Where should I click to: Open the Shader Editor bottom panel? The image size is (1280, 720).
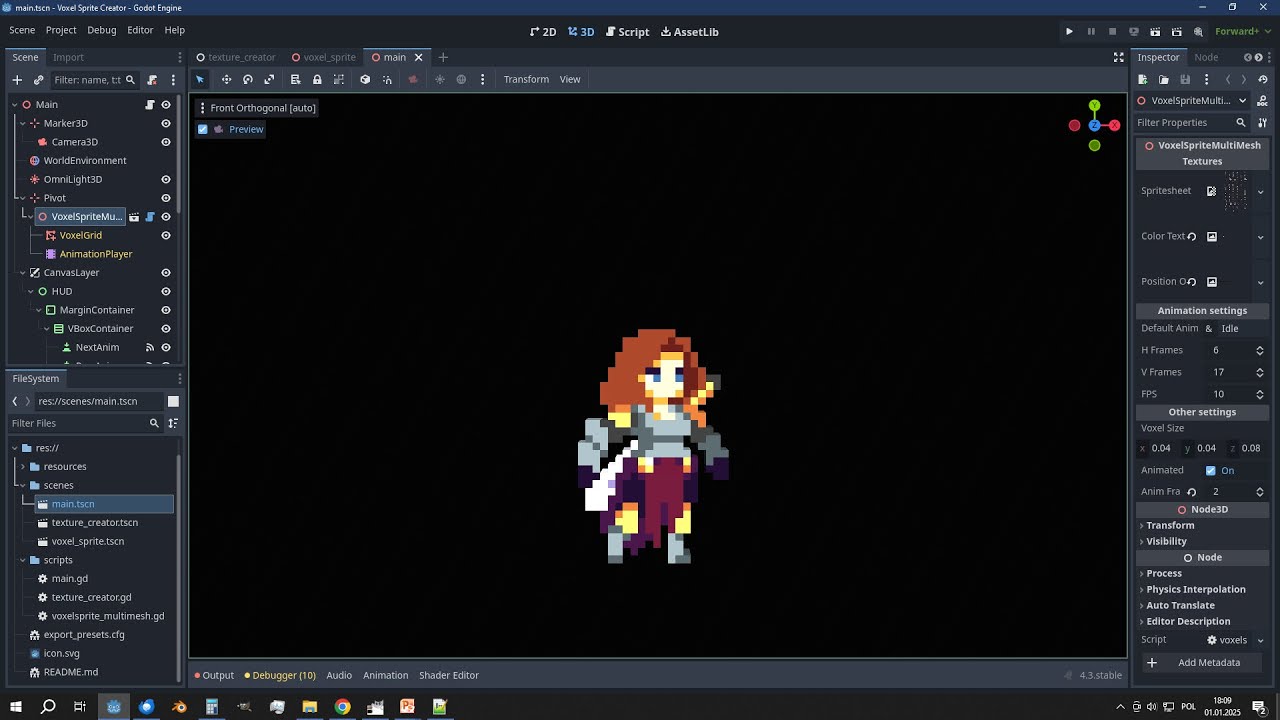coord(449,675)
